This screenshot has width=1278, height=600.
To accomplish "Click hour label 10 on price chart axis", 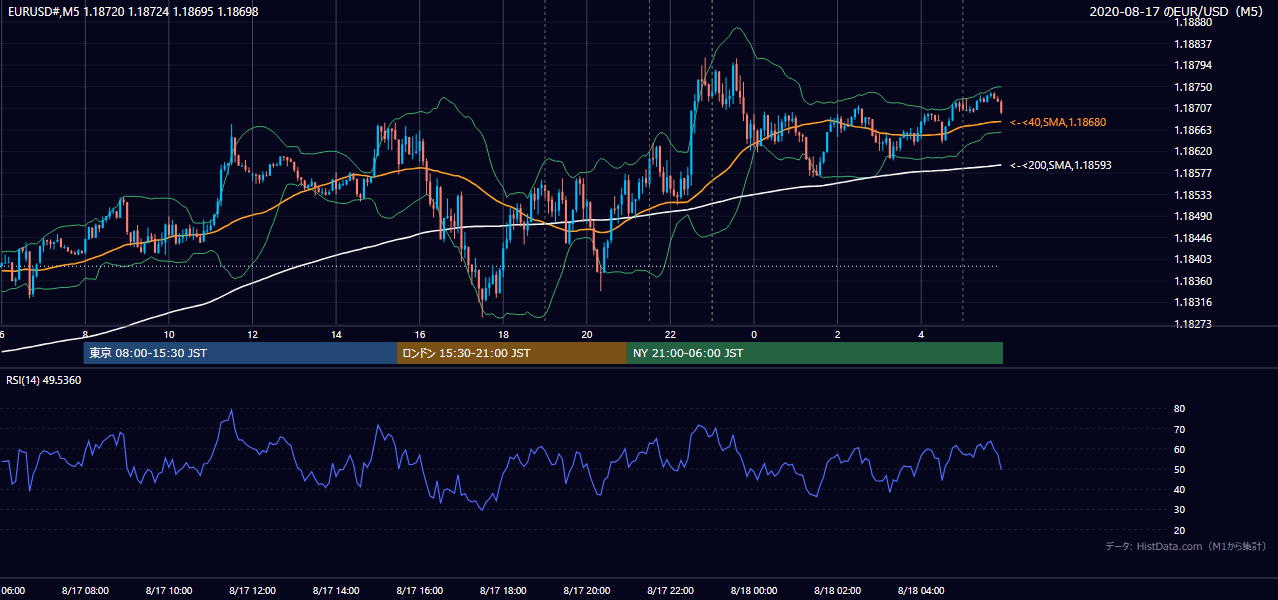I will (169, 335).
